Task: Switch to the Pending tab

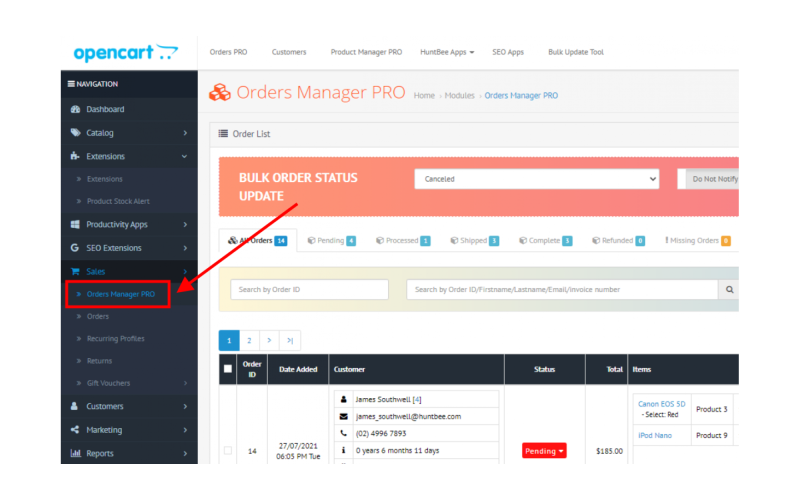Action: 332,240
